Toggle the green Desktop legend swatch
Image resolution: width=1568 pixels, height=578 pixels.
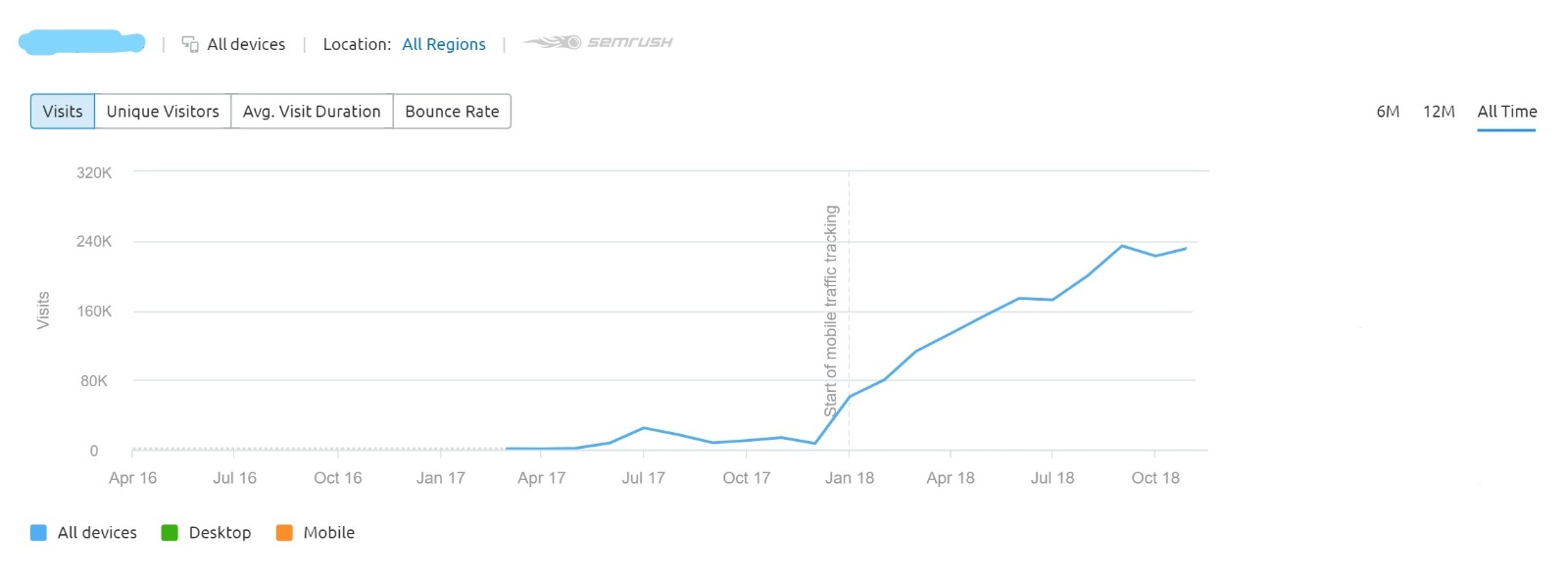tap(170, 533)
